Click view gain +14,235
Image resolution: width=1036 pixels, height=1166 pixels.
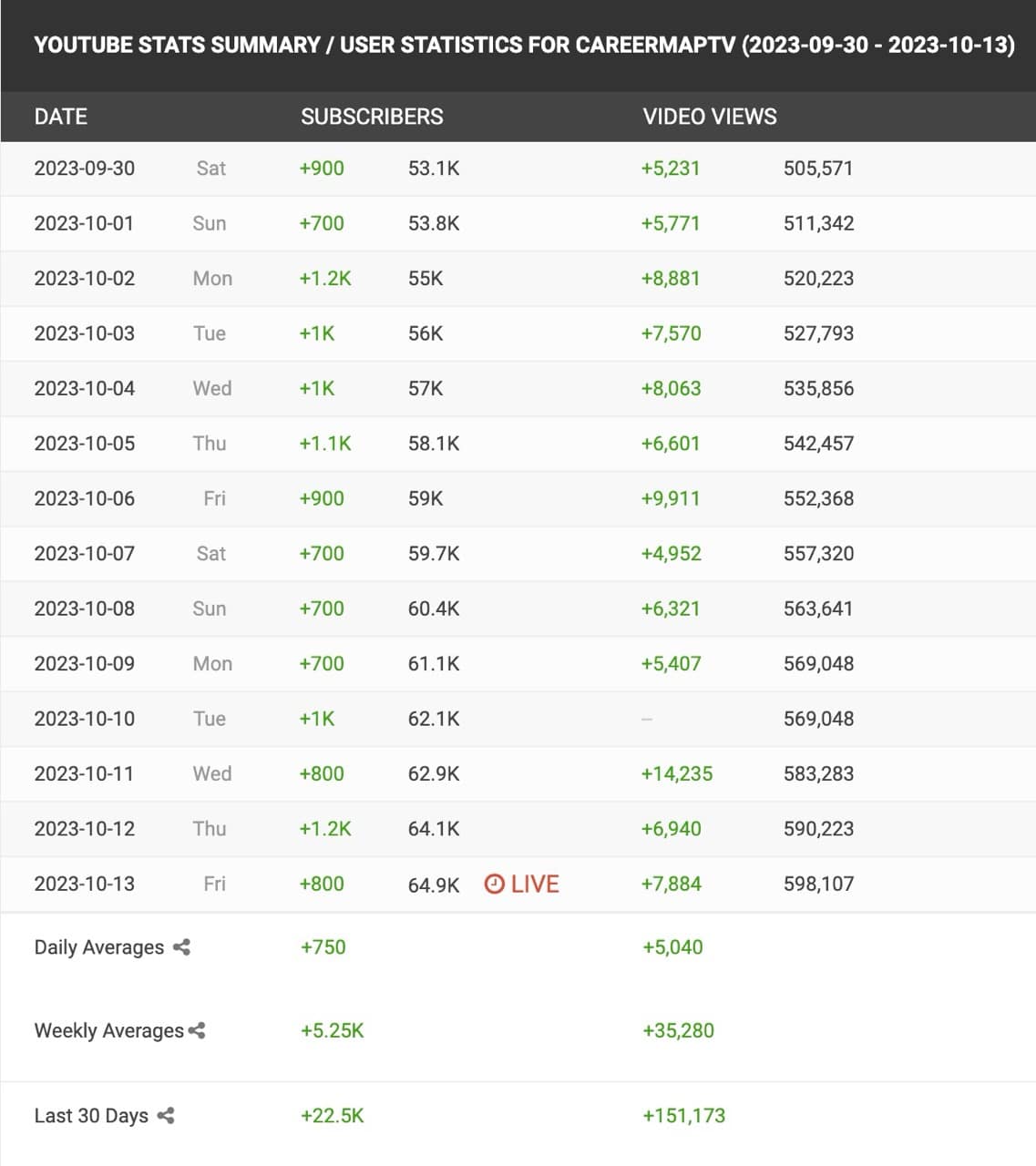[x=677, y=773]
